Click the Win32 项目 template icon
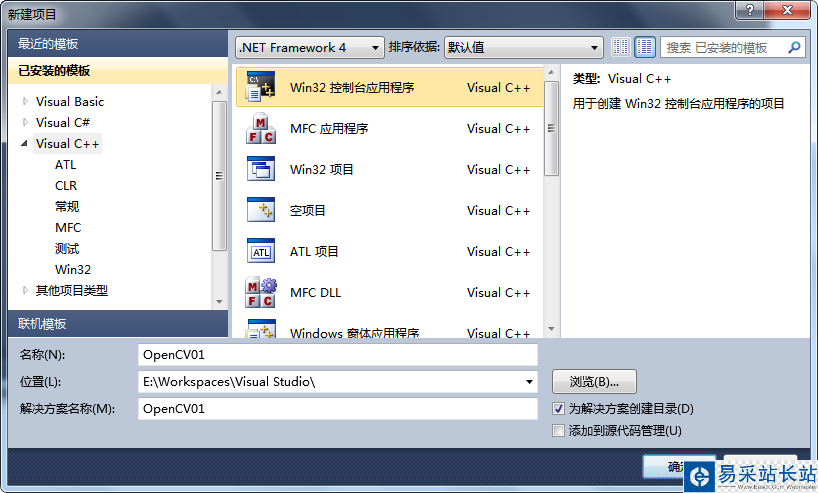The width and height of the screenshot is (818, 493). 260,169
